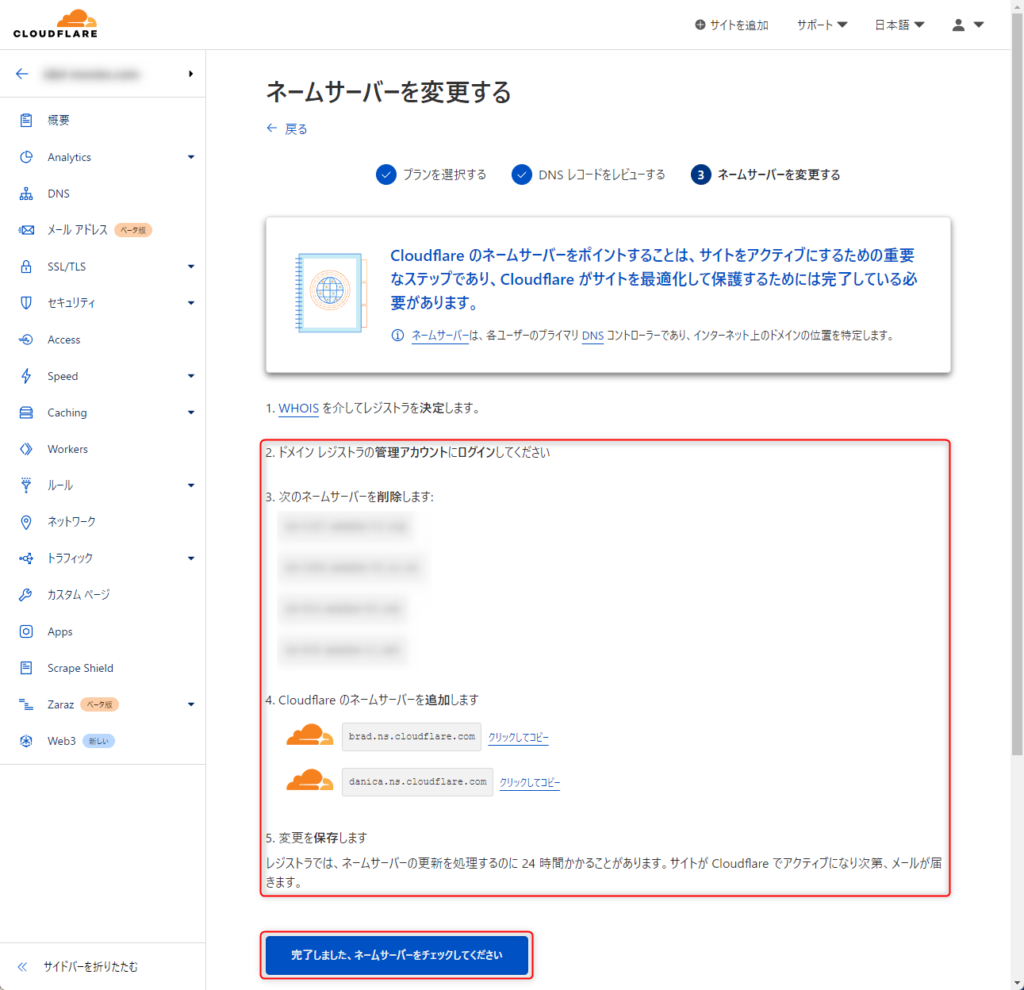
Task: Open the WHOIS link
Action: [298, 408]
